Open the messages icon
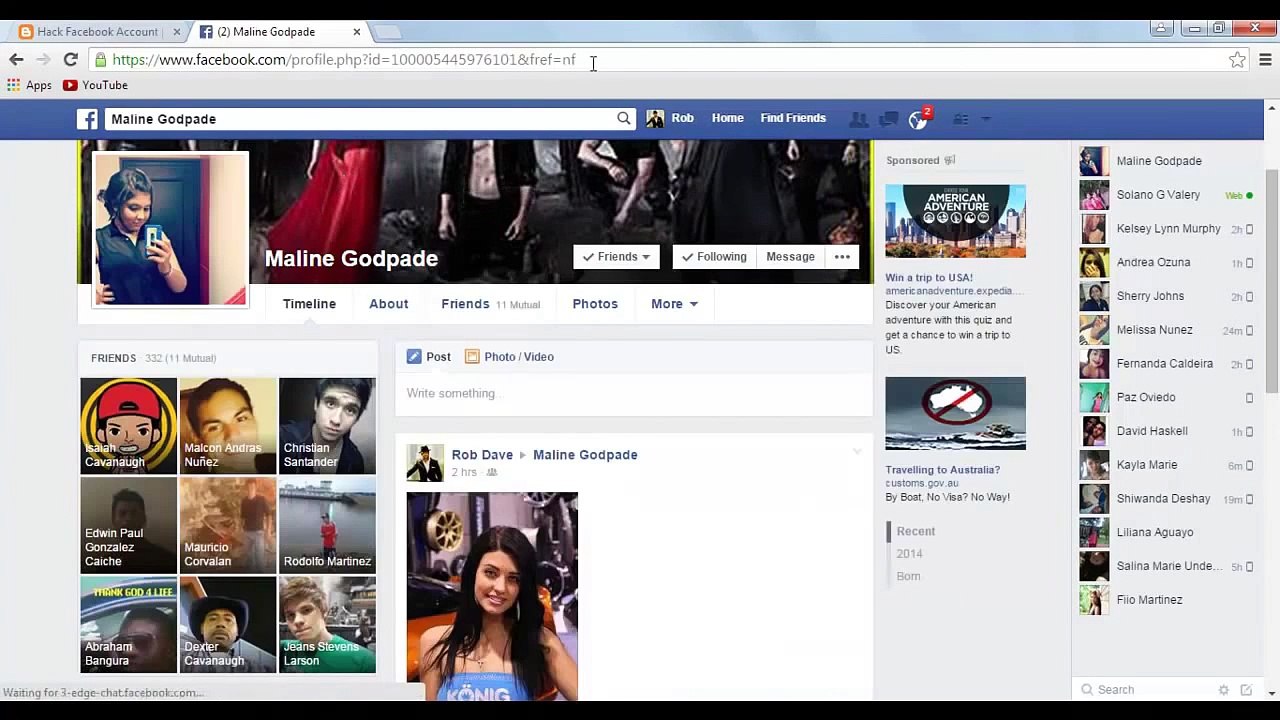This screenshot has width=1280, height=720. click(x=888, y=119)
